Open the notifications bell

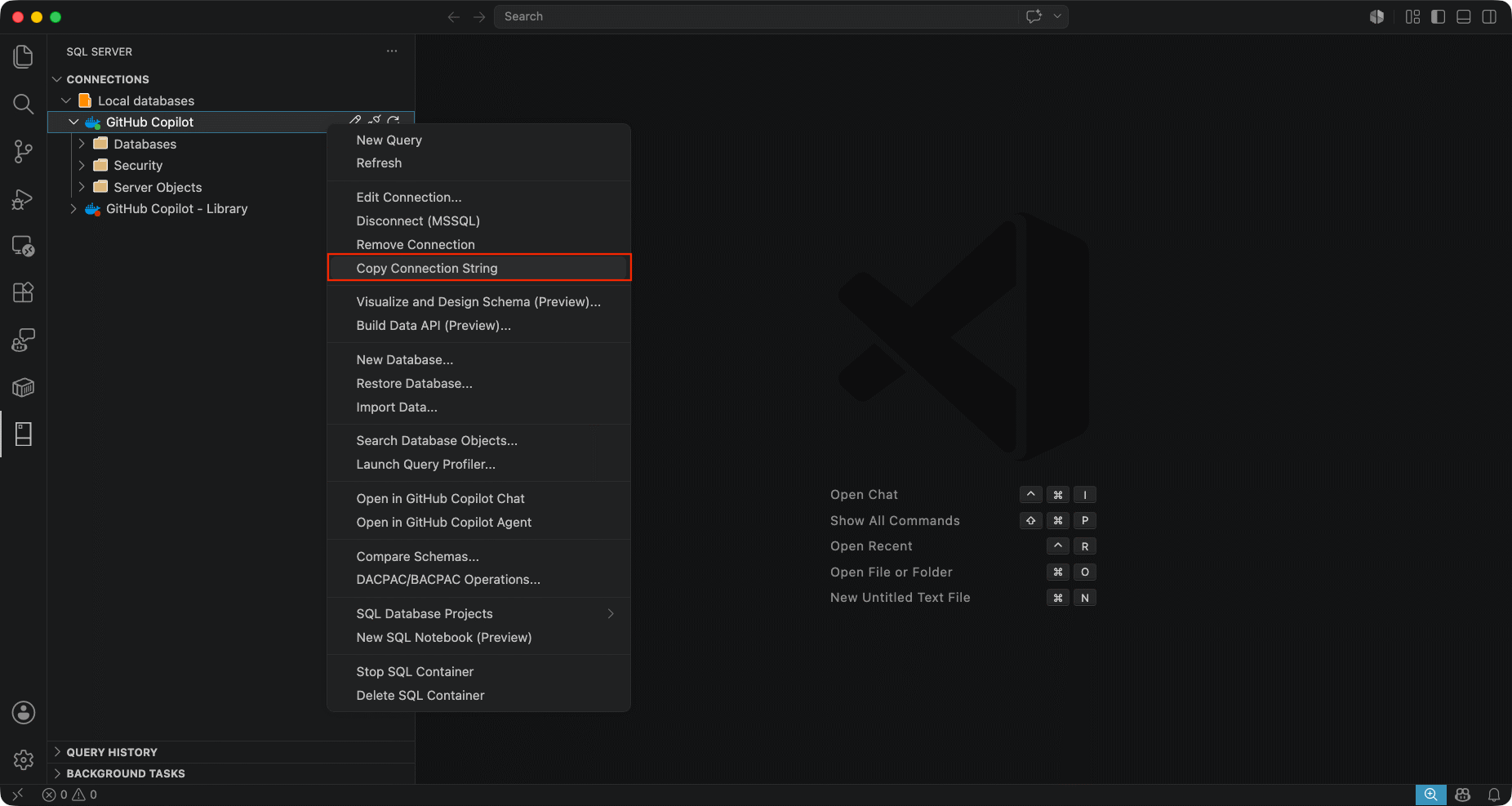[x=1494, y=795]
